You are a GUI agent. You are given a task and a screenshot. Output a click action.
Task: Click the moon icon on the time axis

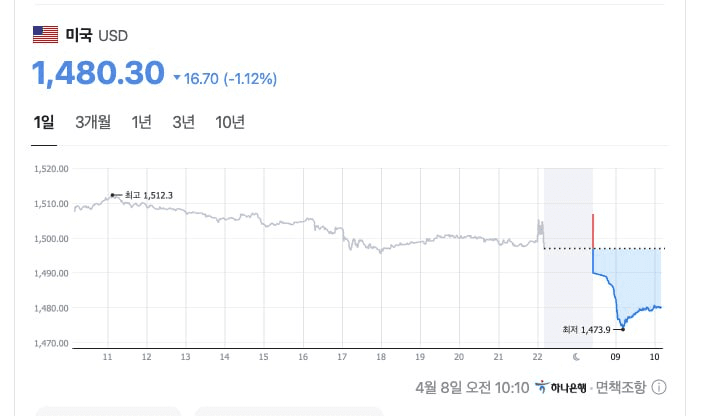[x=575, y=355]
